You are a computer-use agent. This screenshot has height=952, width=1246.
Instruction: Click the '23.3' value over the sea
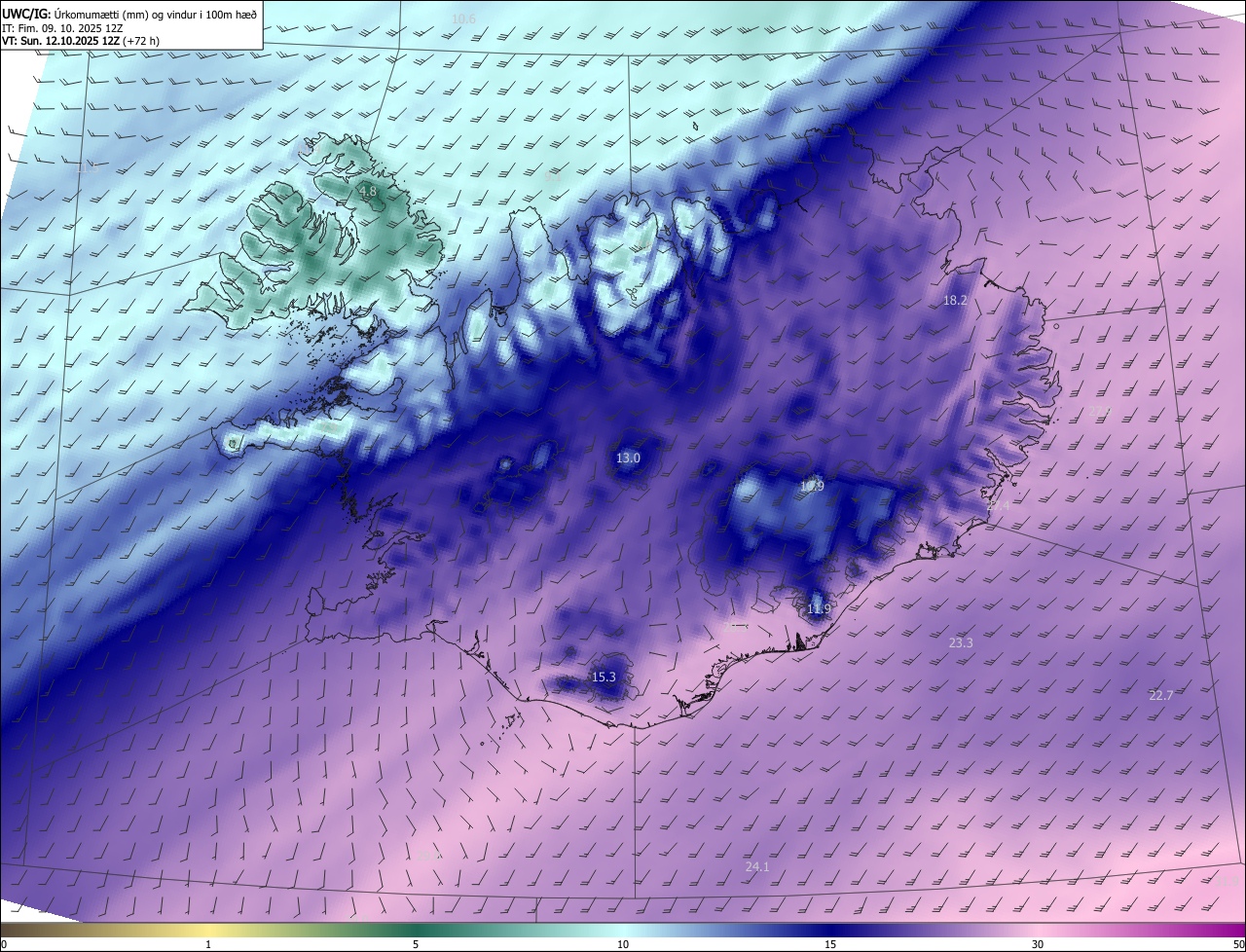pyautogui.click(x=961, y=642)
